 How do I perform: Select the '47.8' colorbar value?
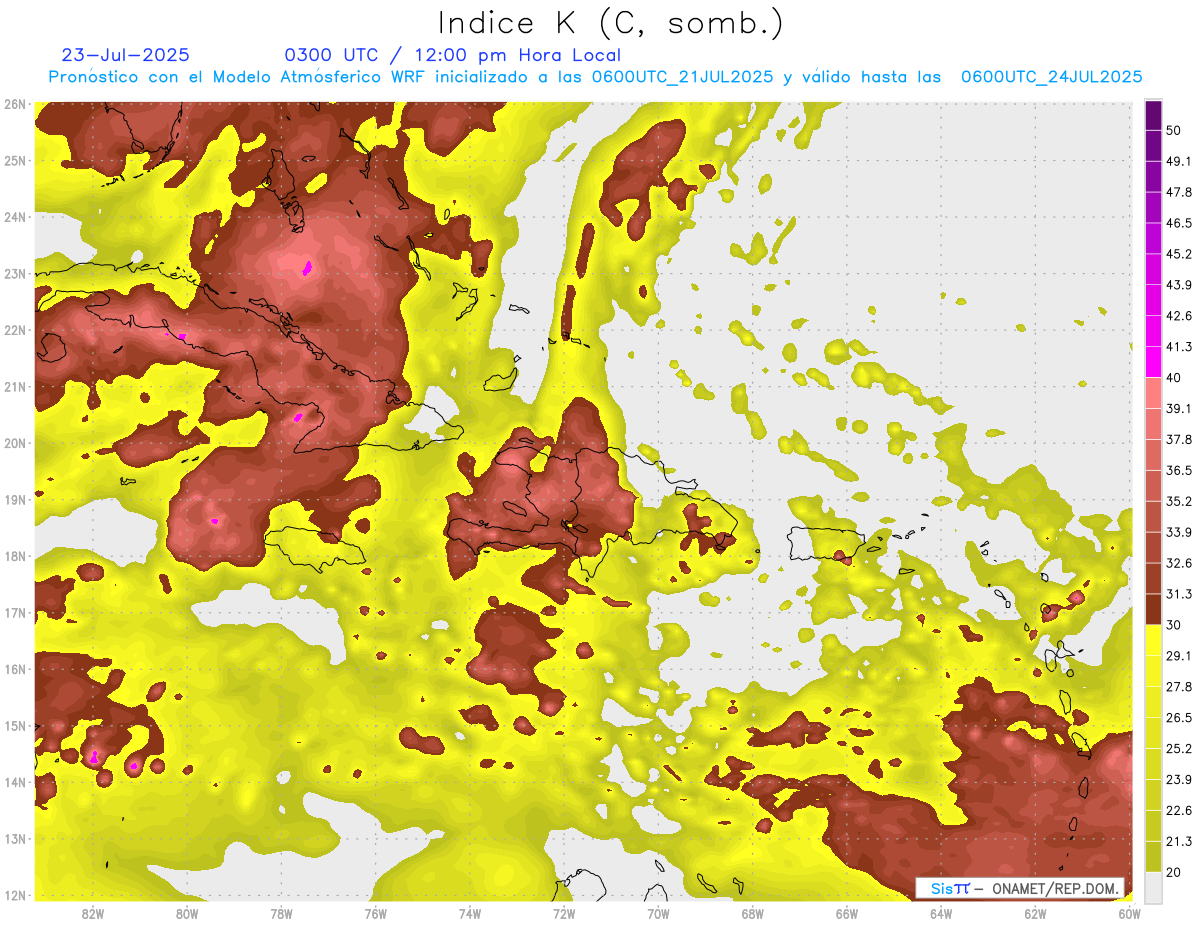click(x=1179, y=192)
